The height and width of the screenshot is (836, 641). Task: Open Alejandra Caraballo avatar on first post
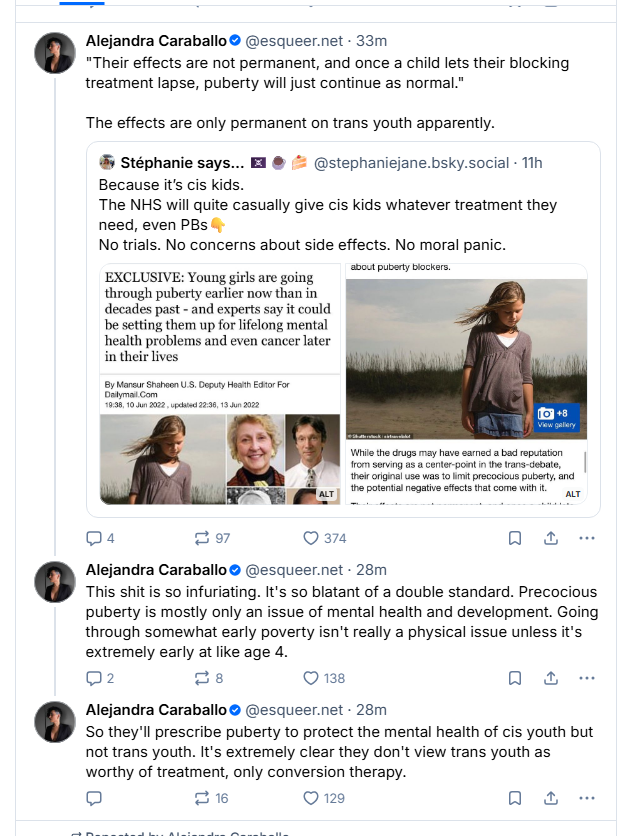pyautogui.click(x=55, y=53)
